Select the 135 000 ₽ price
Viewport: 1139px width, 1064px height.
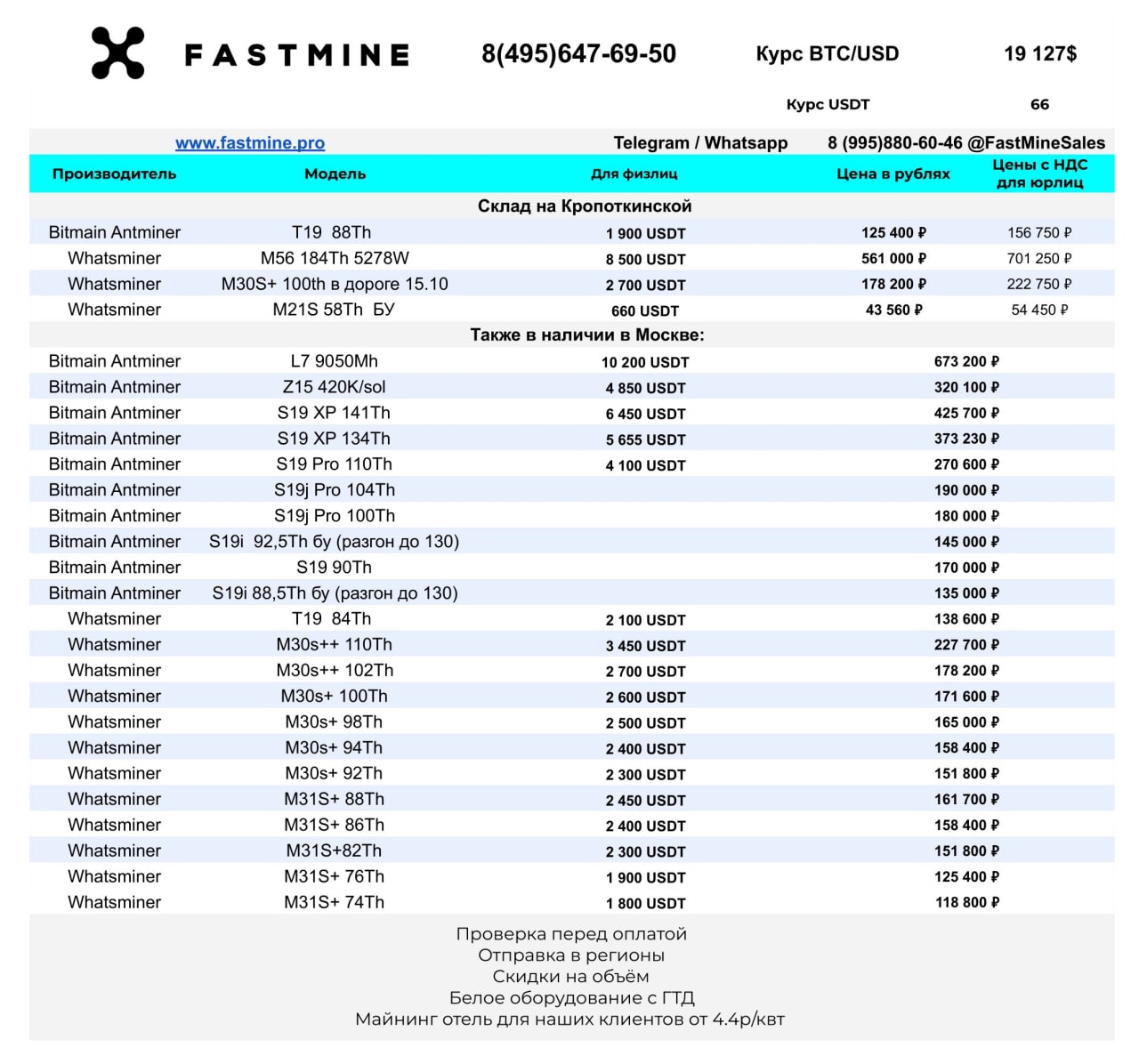966,593
